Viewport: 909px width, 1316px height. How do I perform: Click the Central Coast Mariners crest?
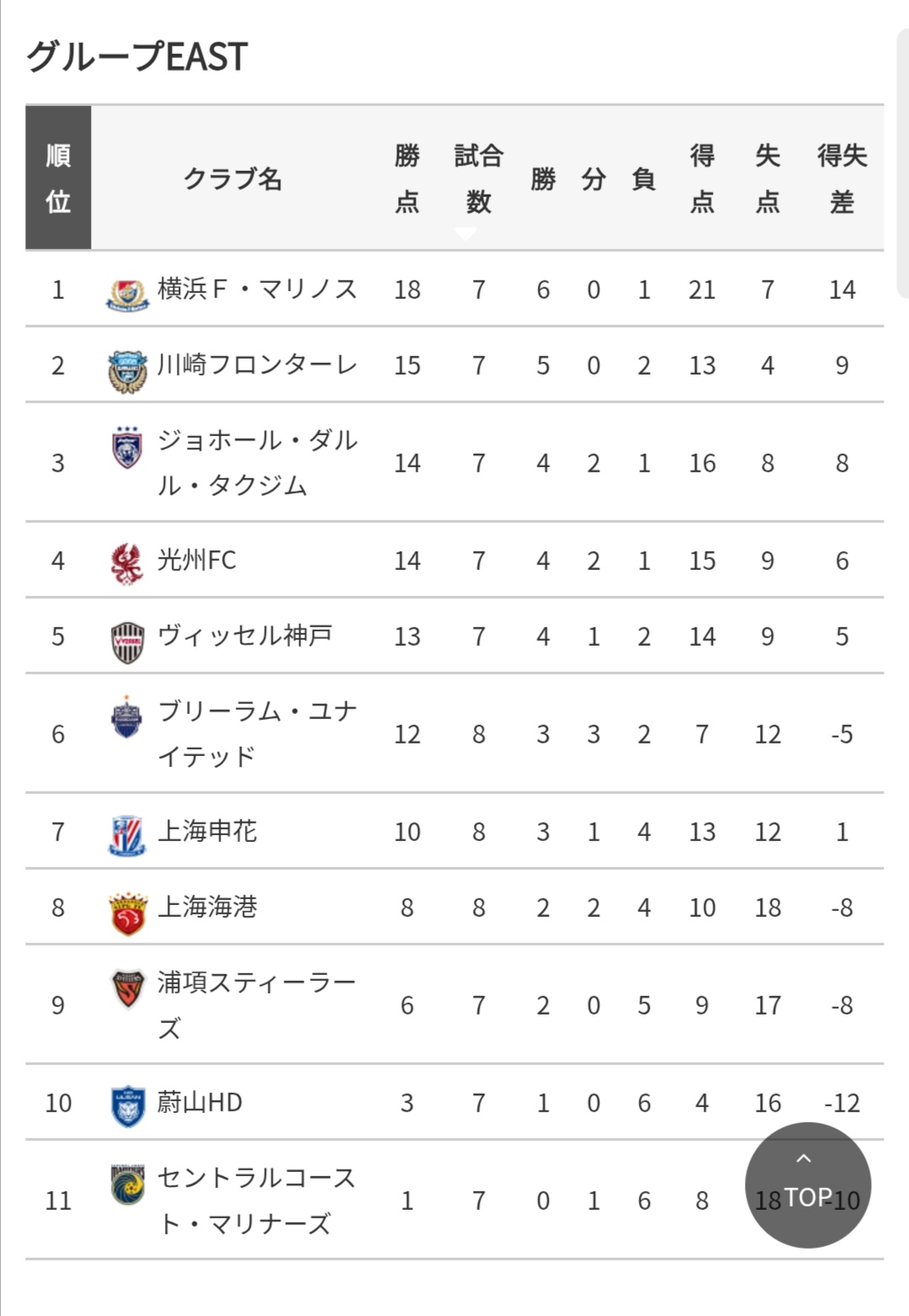[x=128, y=1185]
